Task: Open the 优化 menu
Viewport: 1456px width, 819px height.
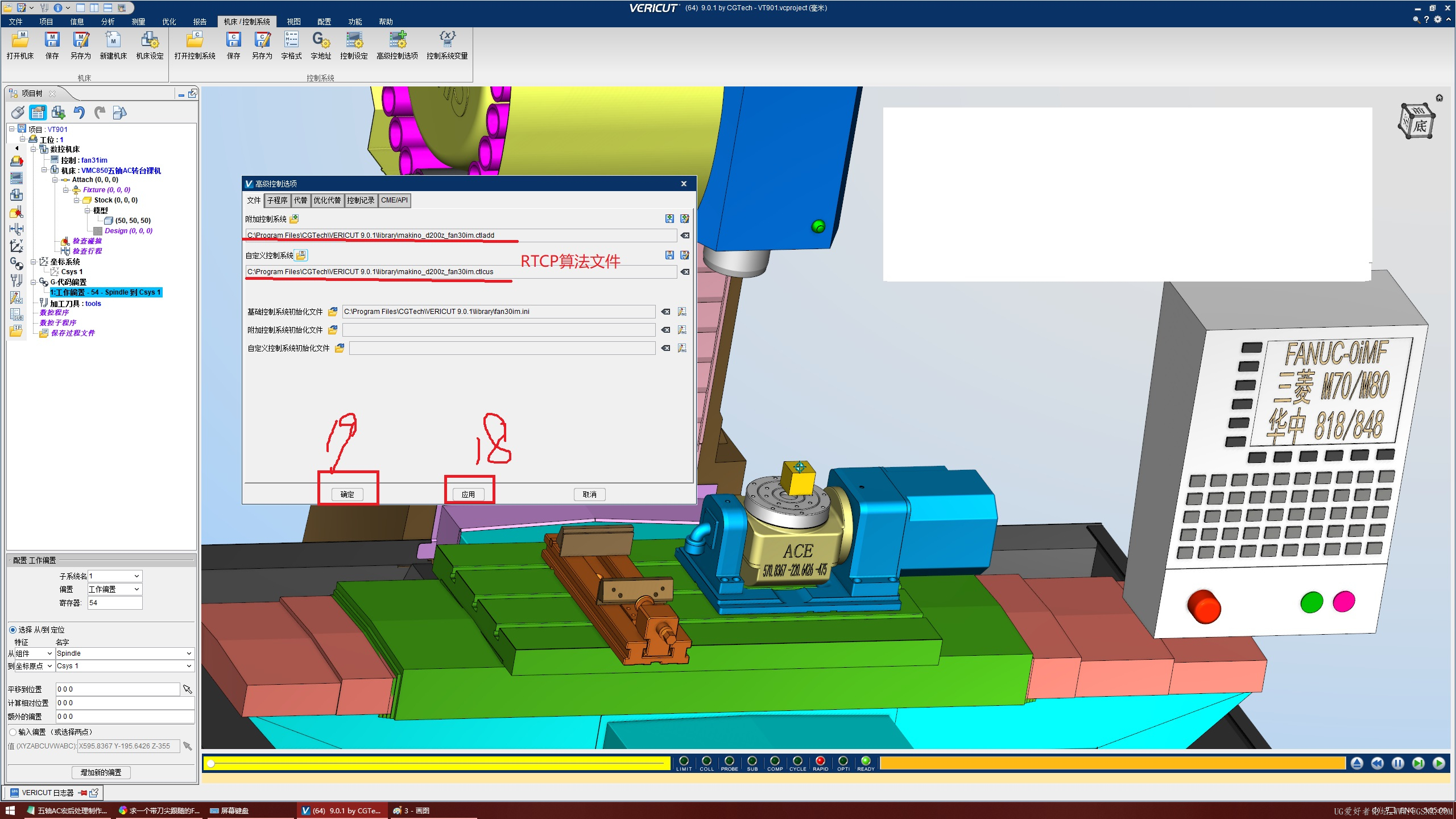Action: pyautogui.click(x=169, y=22)
